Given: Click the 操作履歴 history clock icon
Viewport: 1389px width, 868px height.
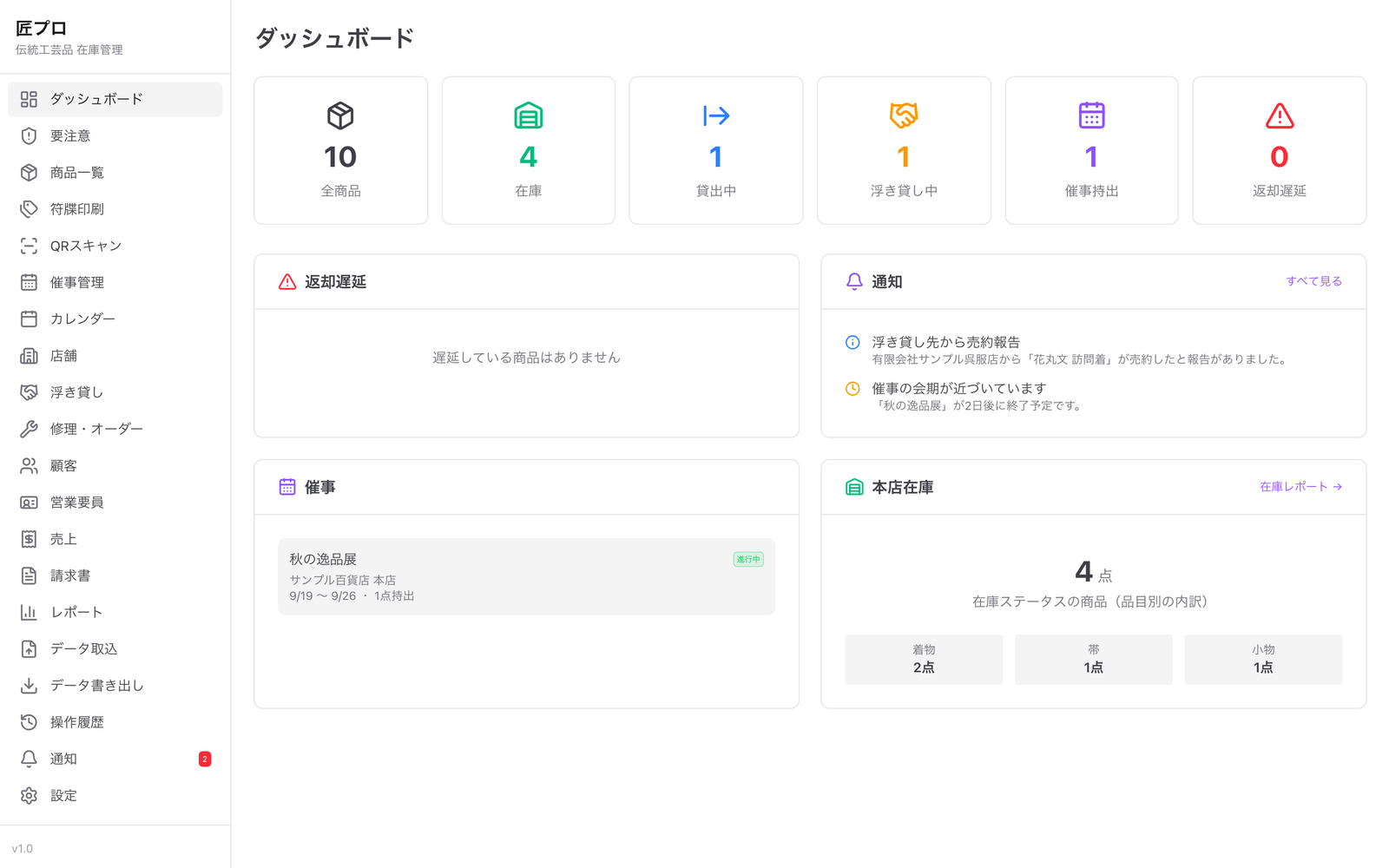Looking at the screenshot, I should [29, 722].
